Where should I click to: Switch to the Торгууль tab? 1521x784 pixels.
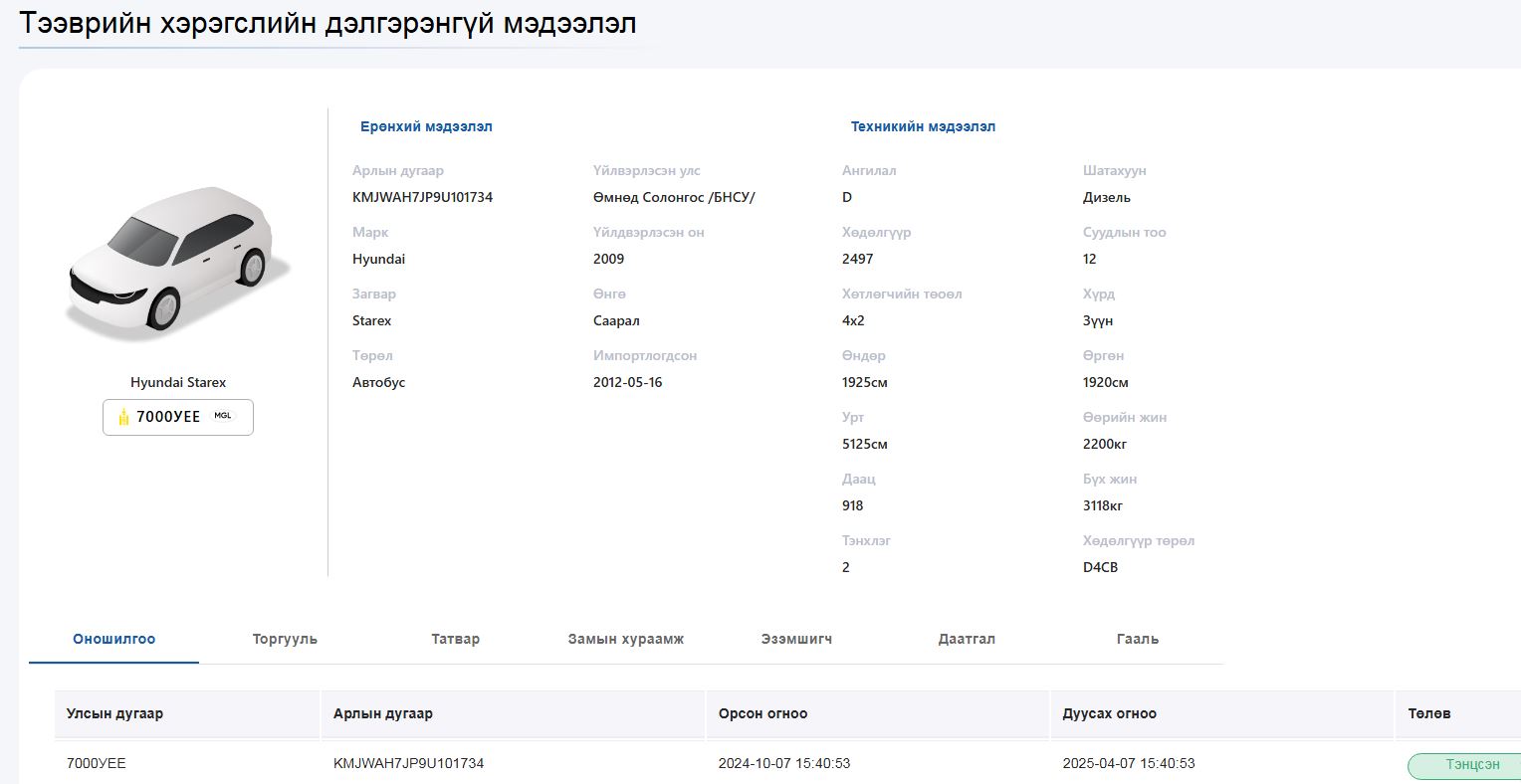point(285,639)
